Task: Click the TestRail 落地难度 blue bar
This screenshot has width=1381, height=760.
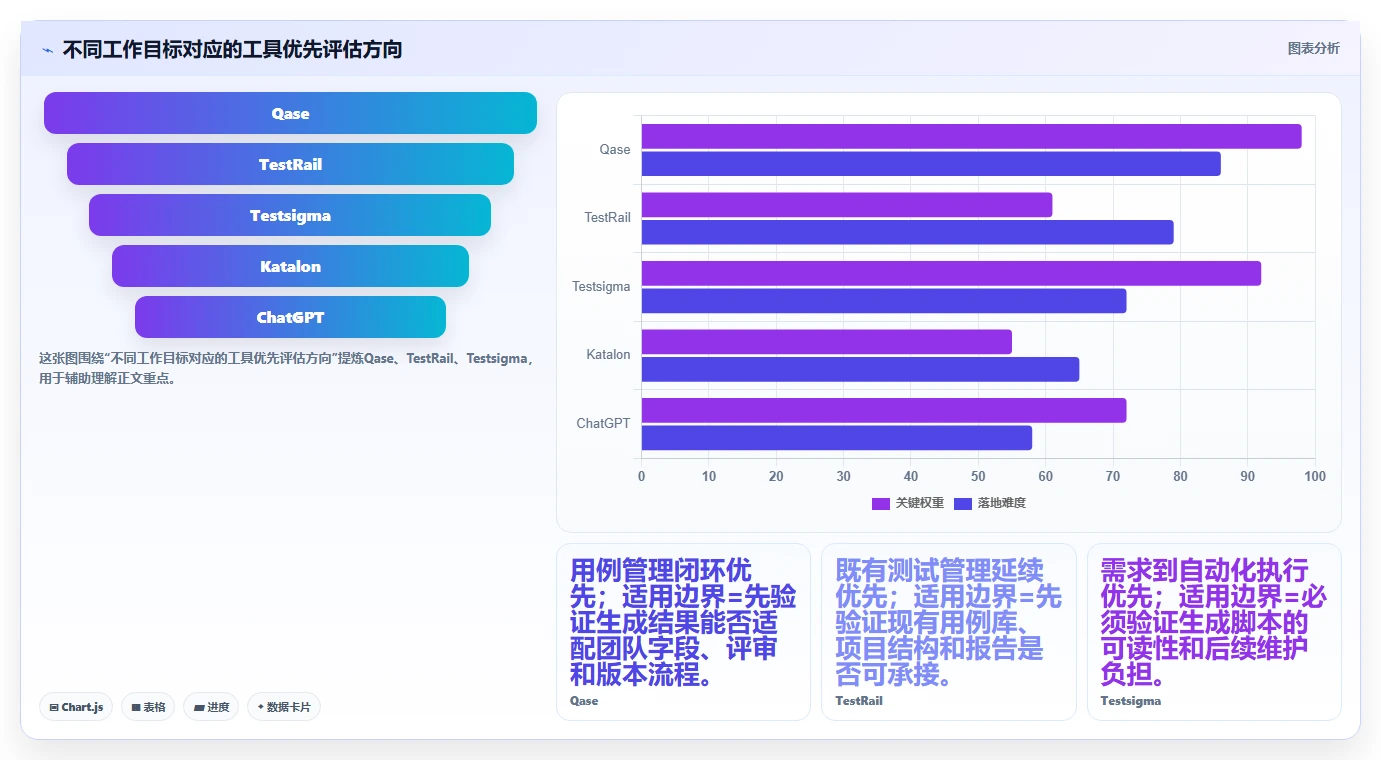Action: [907, 232]
